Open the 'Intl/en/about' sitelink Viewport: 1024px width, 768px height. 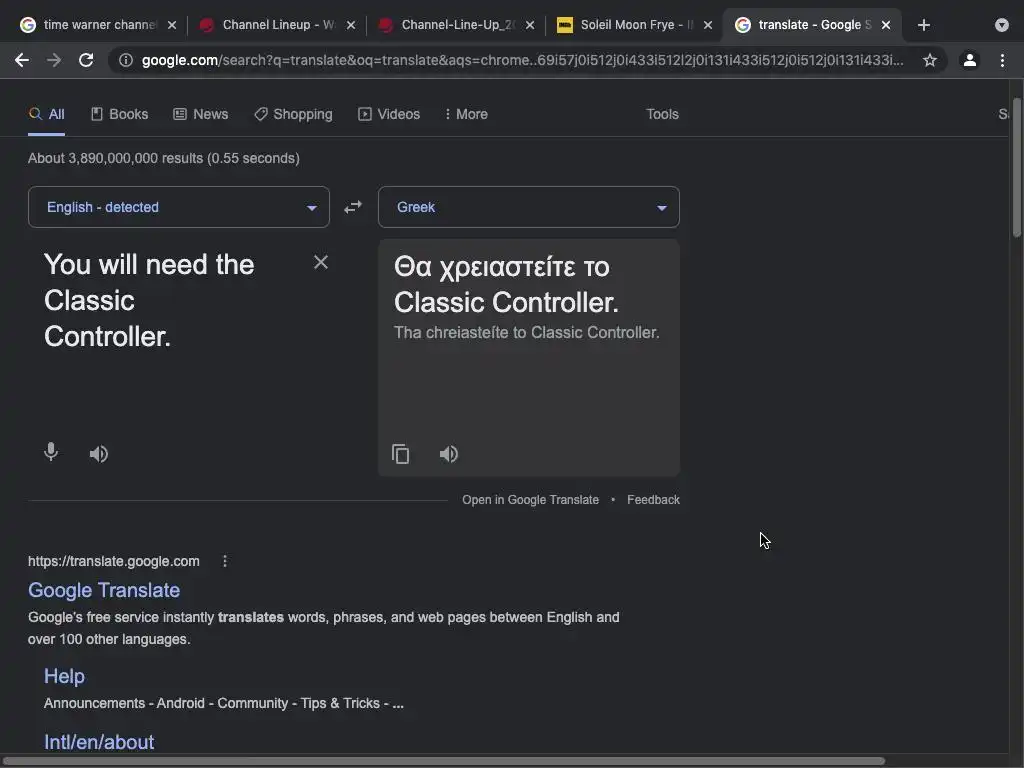point(99,743)
